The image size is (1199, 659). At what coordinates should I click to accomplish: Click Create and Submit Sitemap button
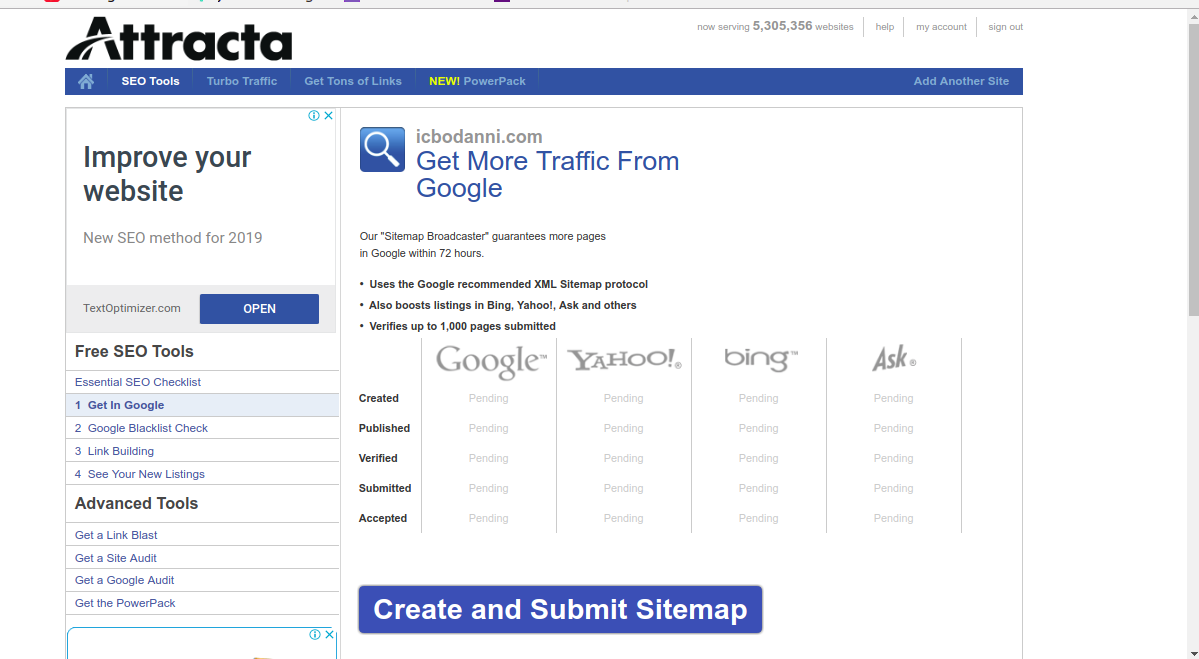[561, 609]
